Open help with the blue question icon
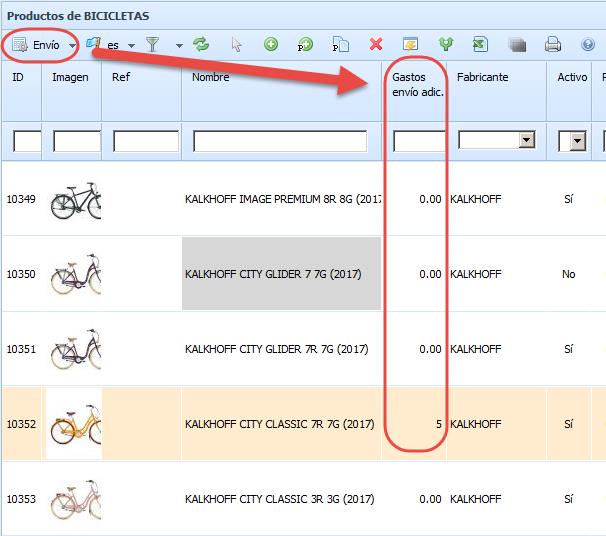Viewport: 606px width, 536px height. pos(588,44)
